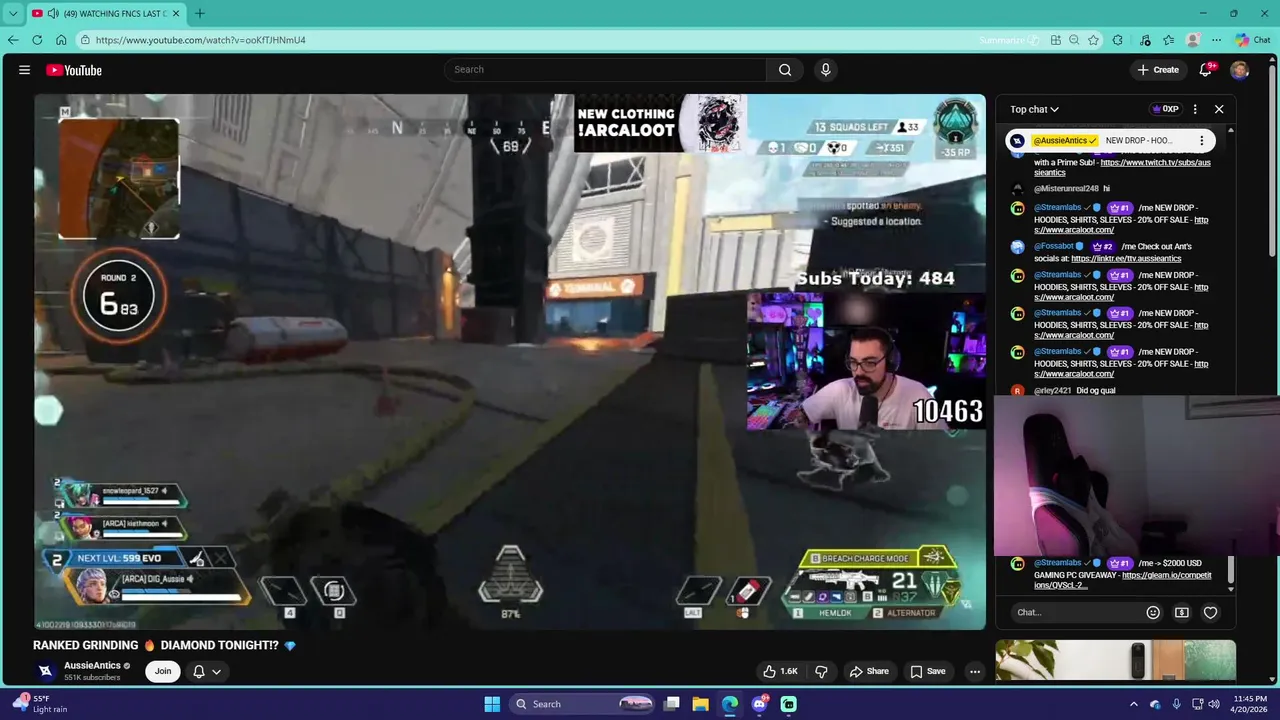Submit search with the magnifier button

(785, 70)
